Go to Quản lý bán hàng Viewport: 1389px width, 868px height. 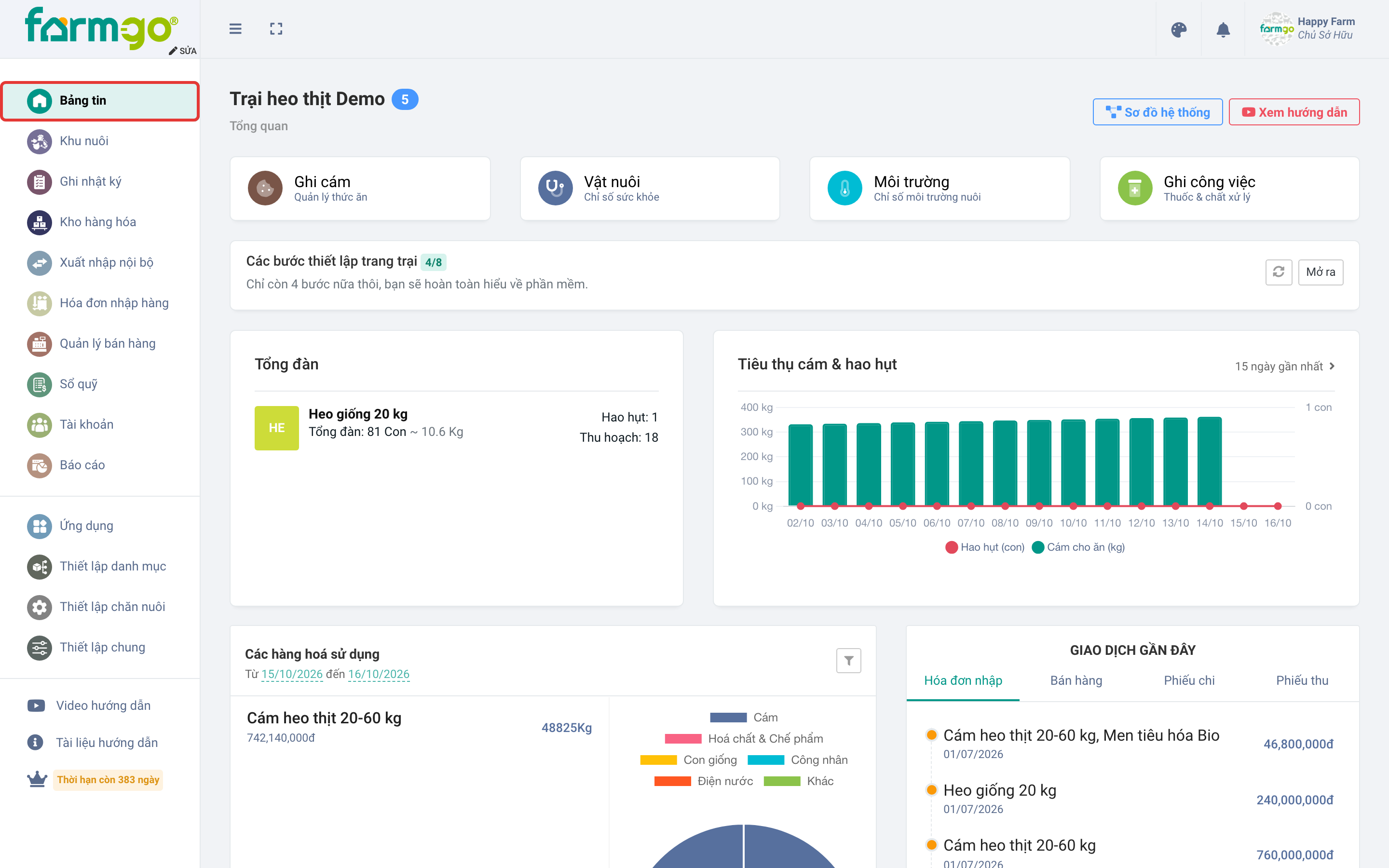(x=100, y=343)
